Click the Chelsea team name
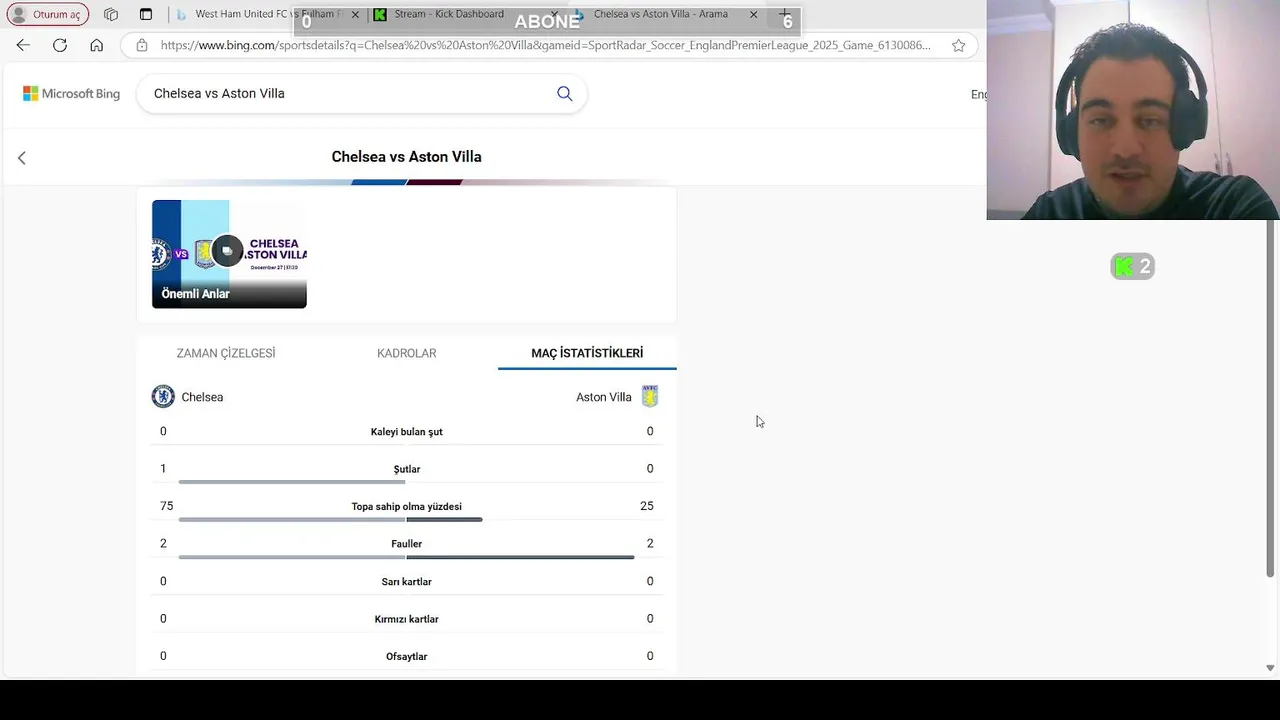The width and height of the screenshot is (1280, 720). click(202, 397)
